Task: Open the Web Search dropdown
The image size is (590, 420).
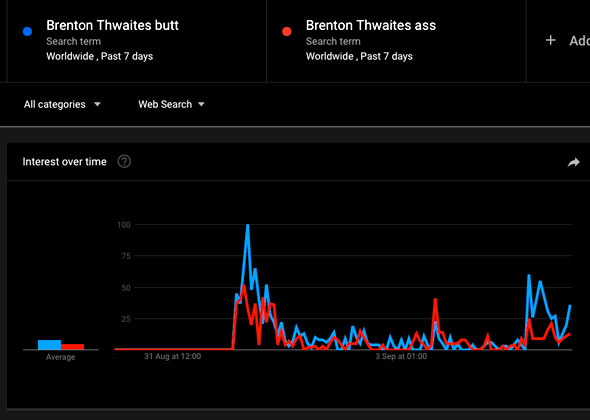Action: click(171, 104)
